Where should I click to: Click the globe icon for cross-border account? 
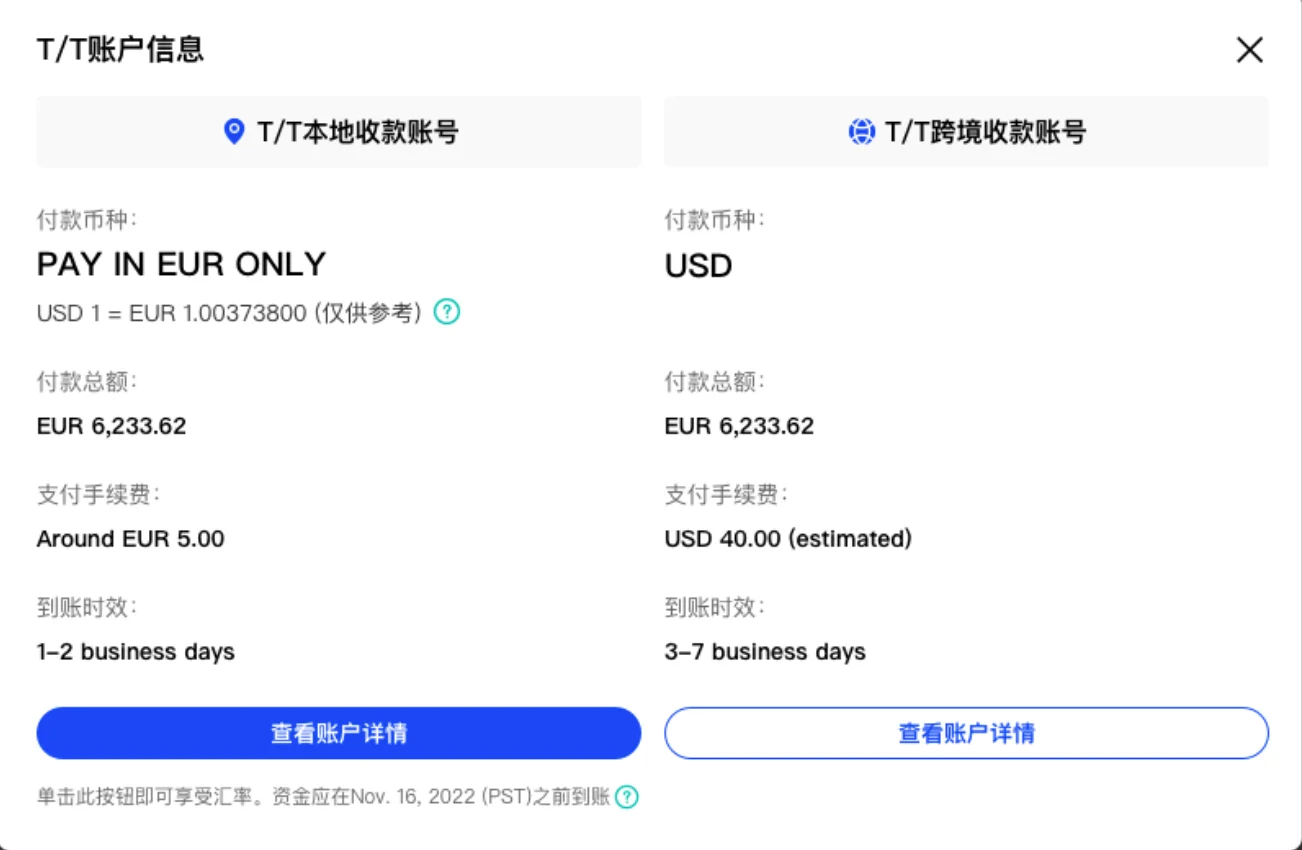coord(861,132)
